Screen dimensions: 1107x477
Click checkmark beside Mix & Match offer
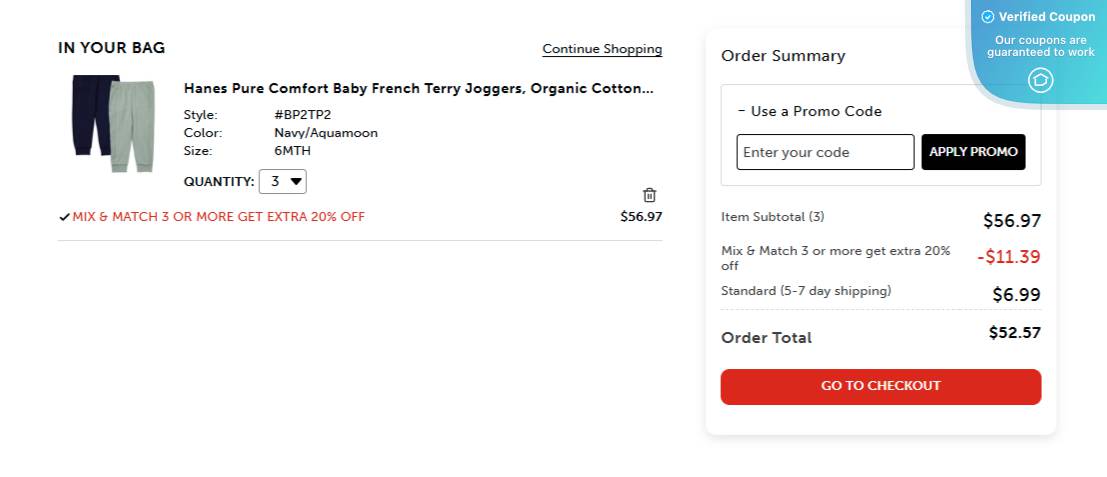click(x=64, y=217)
